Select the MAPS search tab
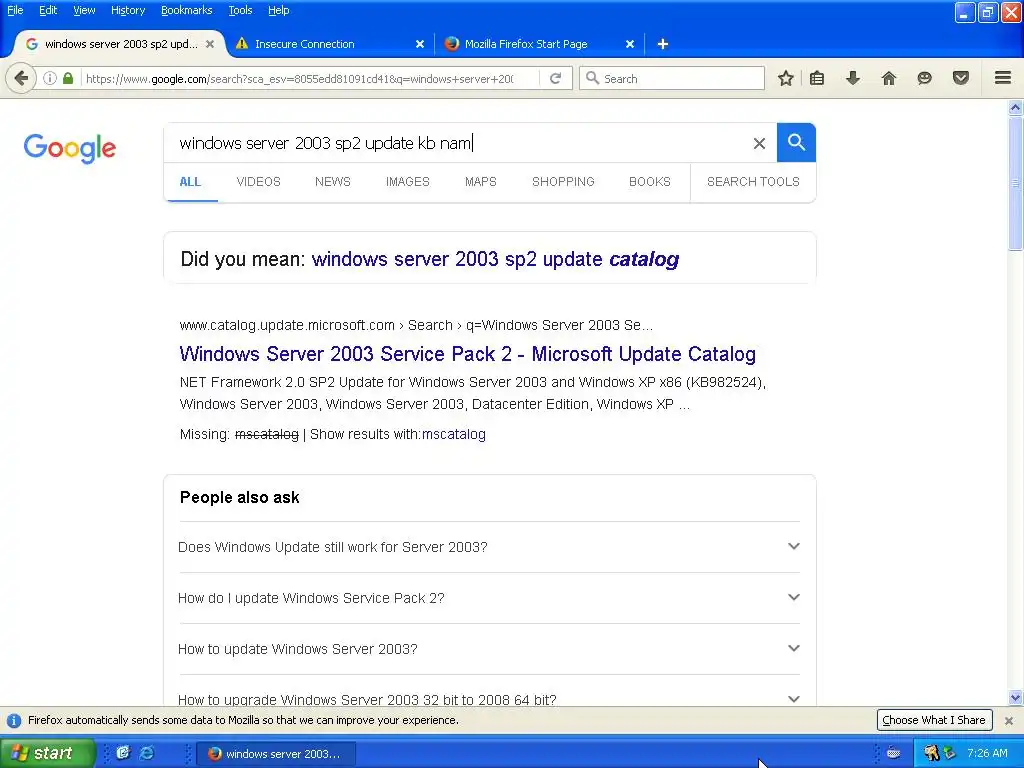Screen dimensions: 1024x768 point(481,182)
